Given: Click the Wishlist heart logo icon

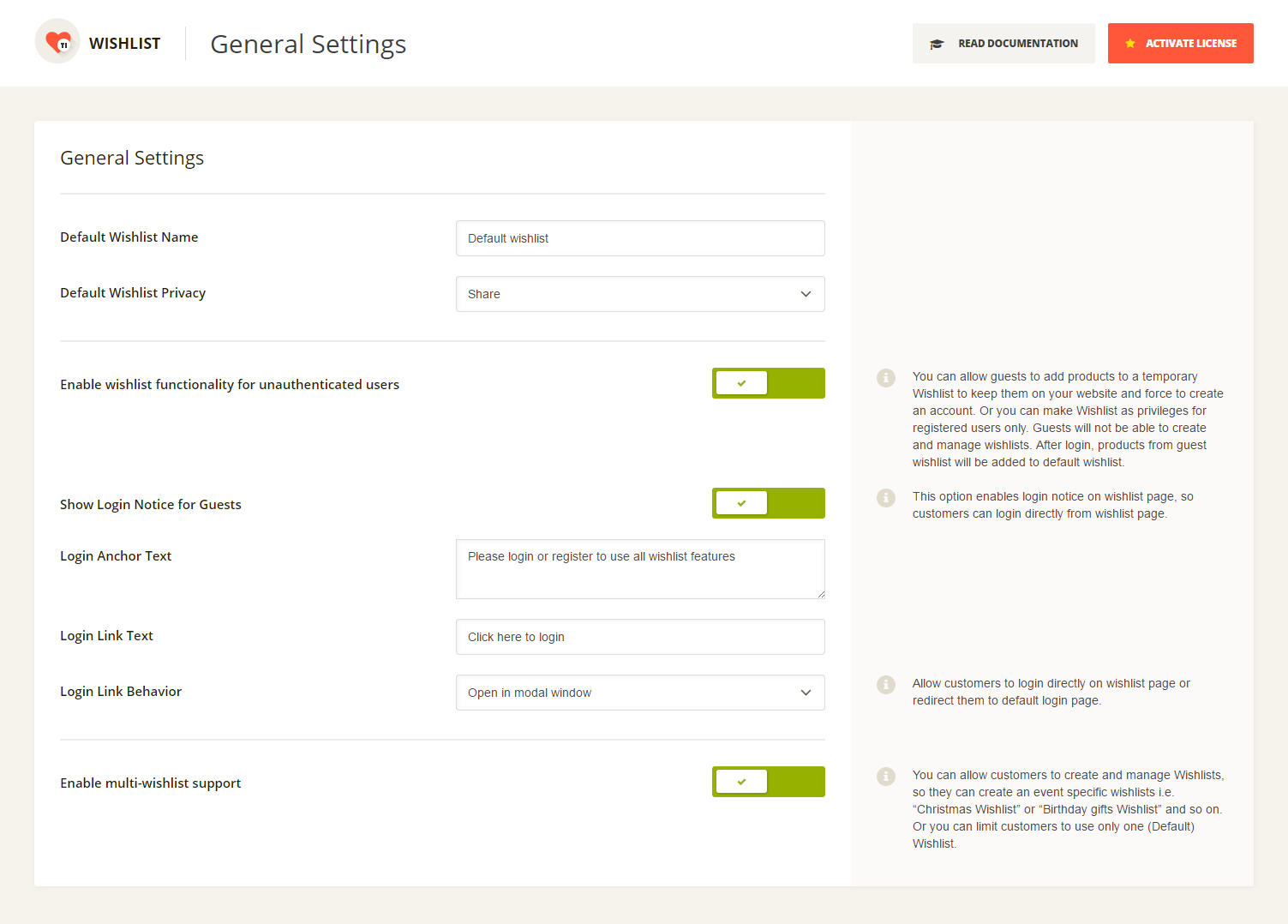Looking at the screenshot, I should pos(57,41).
